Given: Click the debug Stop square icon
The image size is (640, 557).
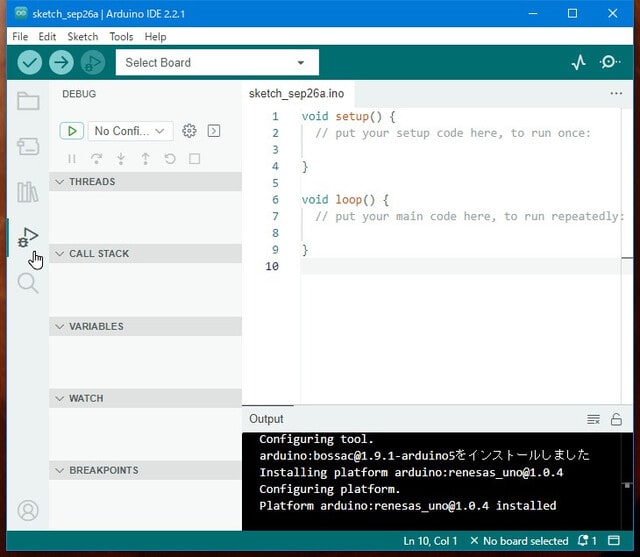Looking at the screenshot, I should 195,159.
